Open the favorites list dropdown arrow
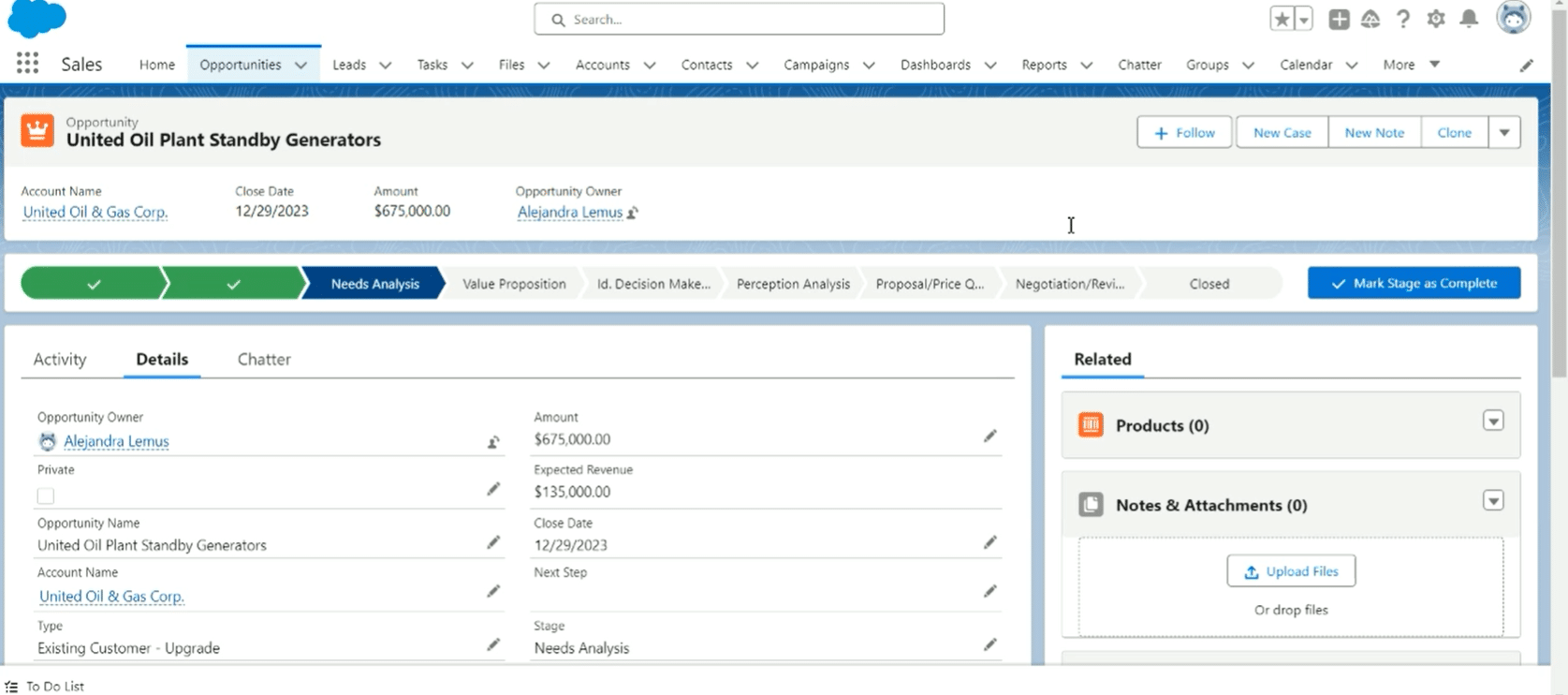1568x695 pixels. 1304,19
